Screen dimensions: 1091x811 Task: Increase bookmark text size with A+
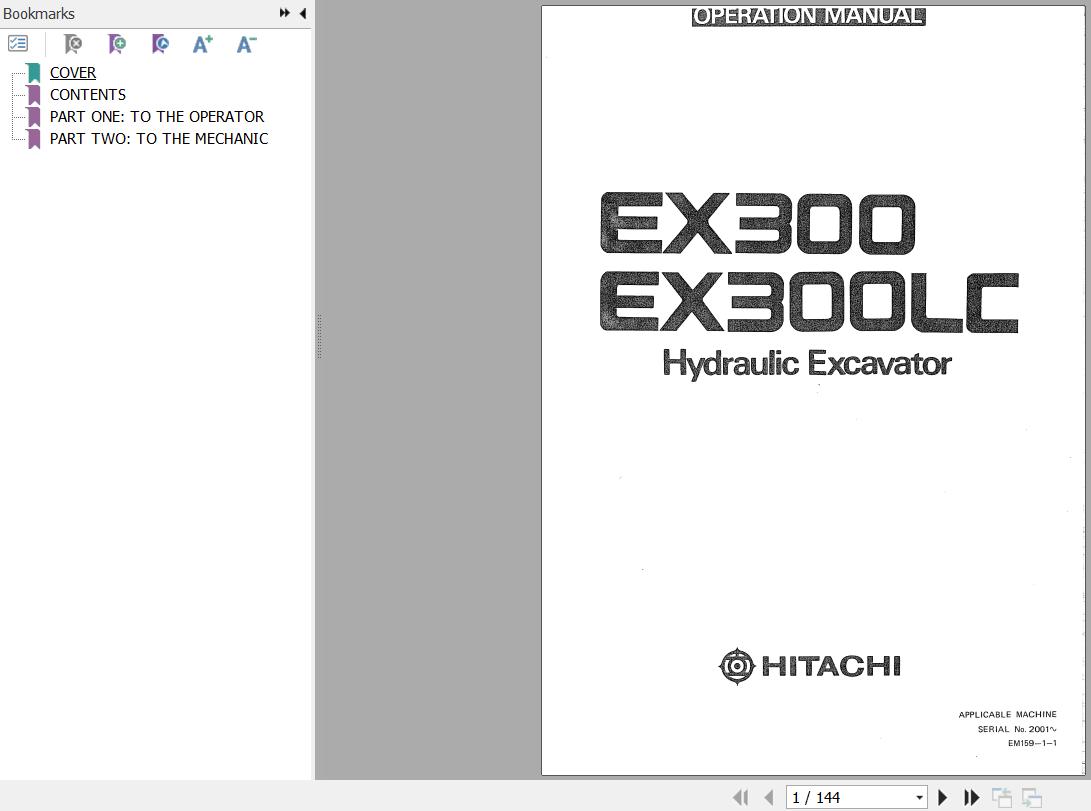point(202,45)
